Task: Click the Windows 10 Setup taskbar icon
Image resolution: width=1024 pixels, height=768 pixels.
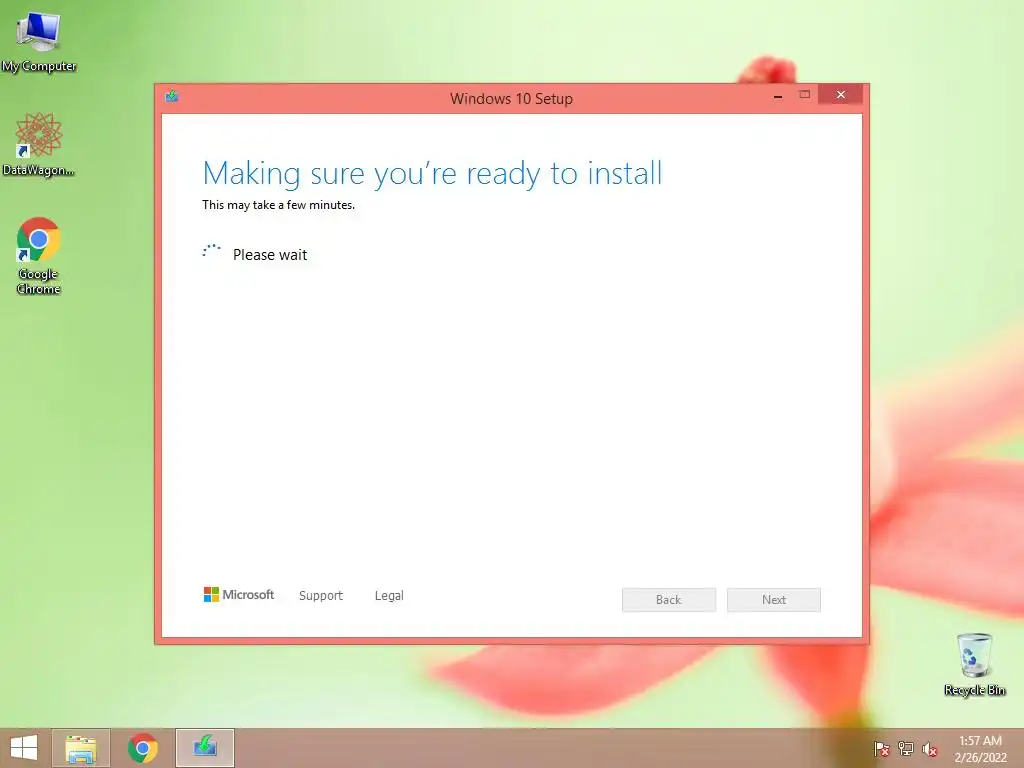Action: point(204,748)
